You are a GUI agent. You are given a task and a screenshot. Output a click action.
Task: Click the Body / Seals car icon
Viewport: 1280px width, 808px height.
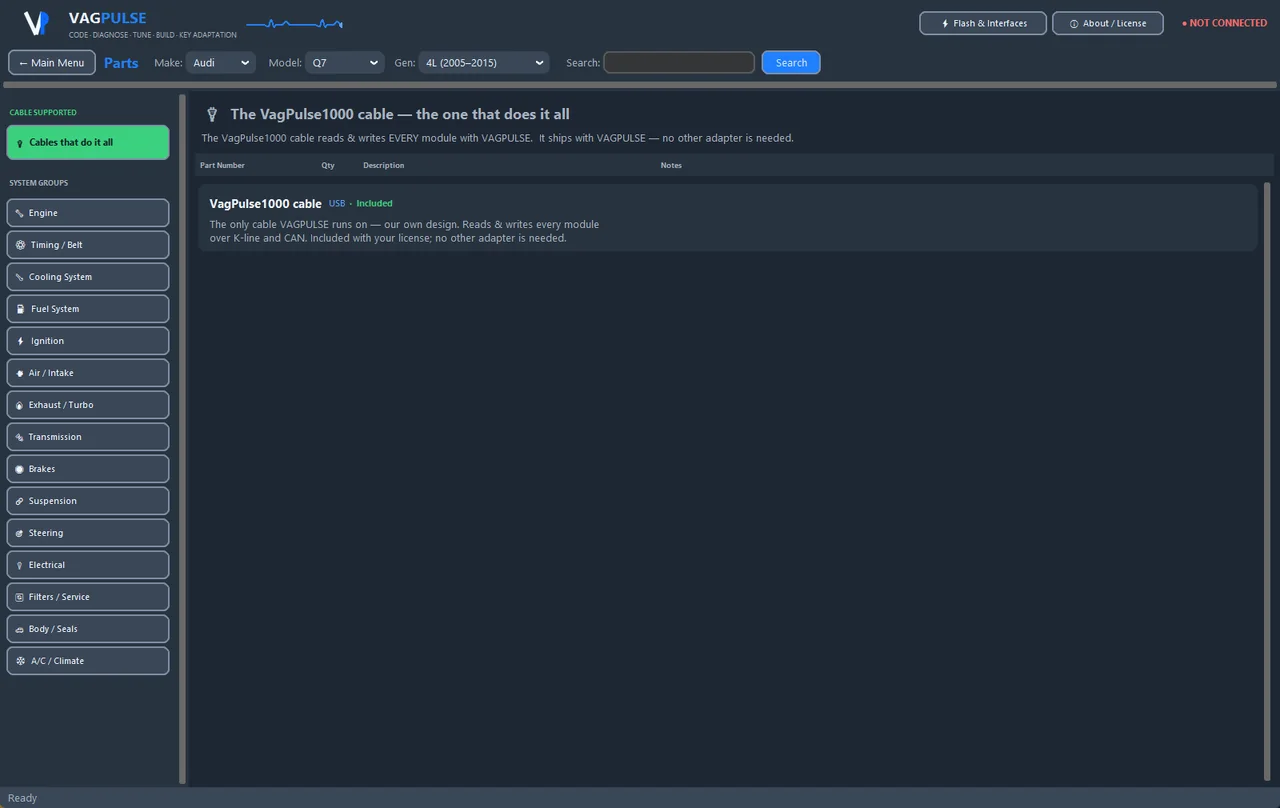(x=20, y=629)
